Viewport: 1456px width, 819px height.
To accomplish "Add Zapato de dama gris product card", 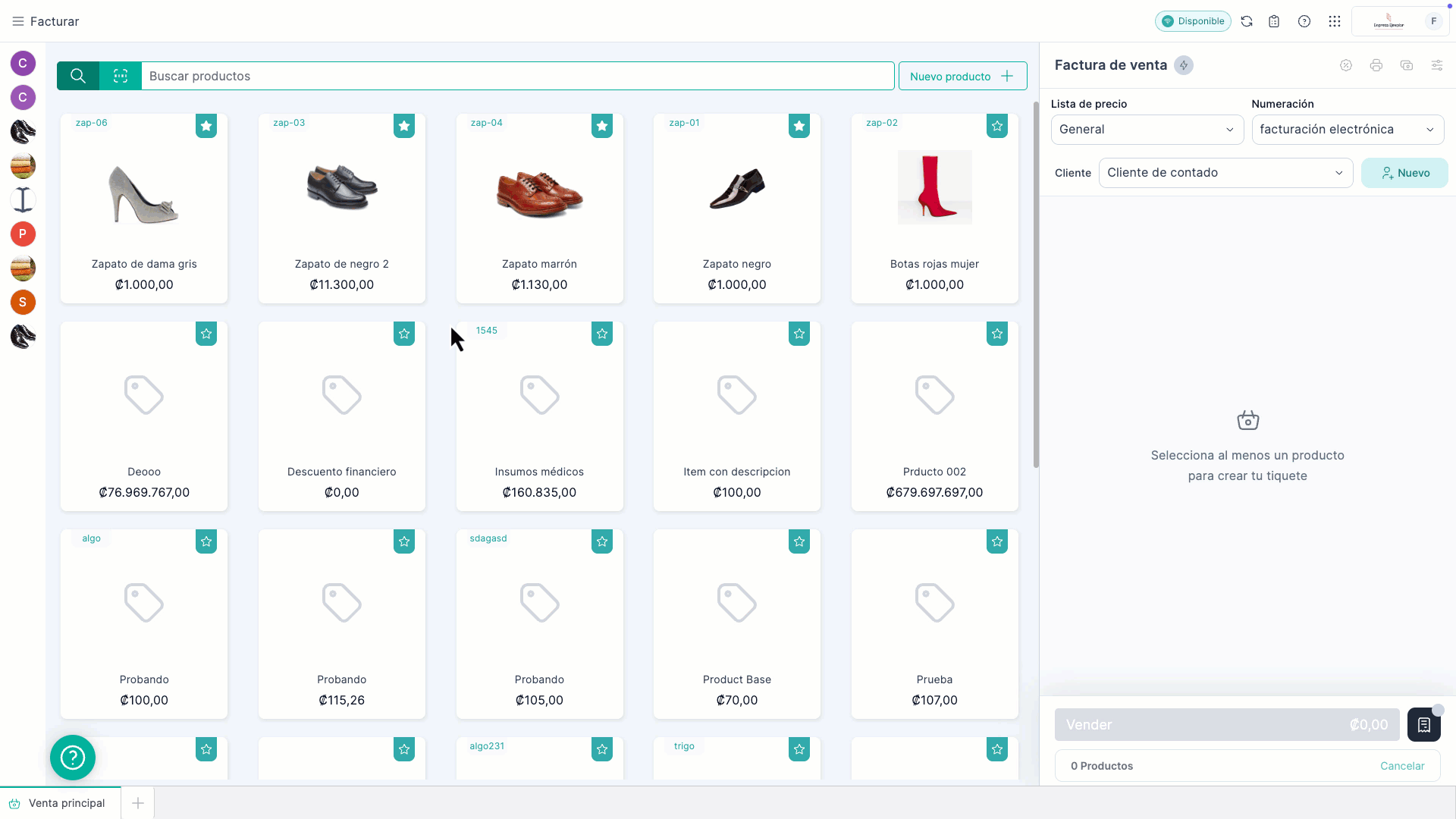I will click(144, 209).
